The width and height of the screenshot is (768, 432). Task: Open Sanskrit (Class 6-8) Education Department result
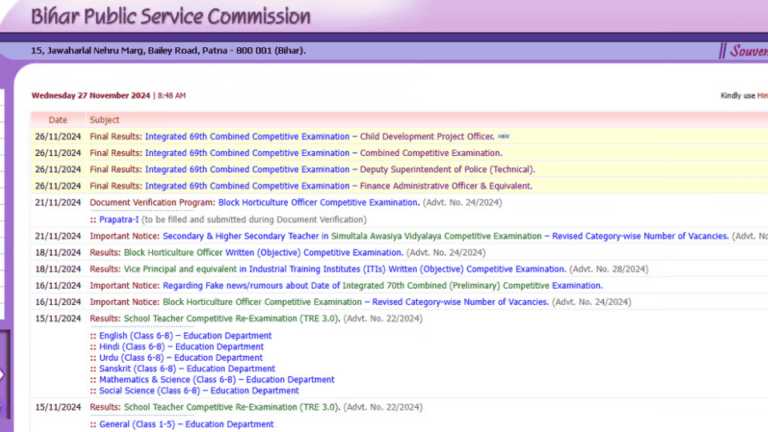point(187,369)
